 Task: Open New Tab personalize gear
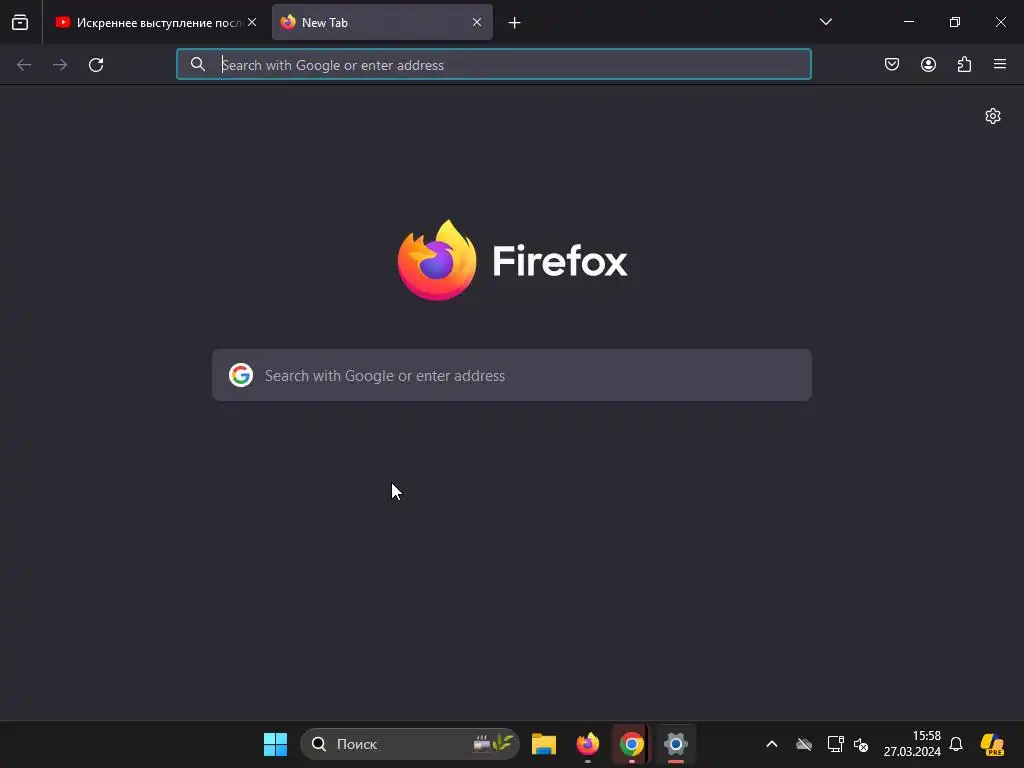point(993,116)
